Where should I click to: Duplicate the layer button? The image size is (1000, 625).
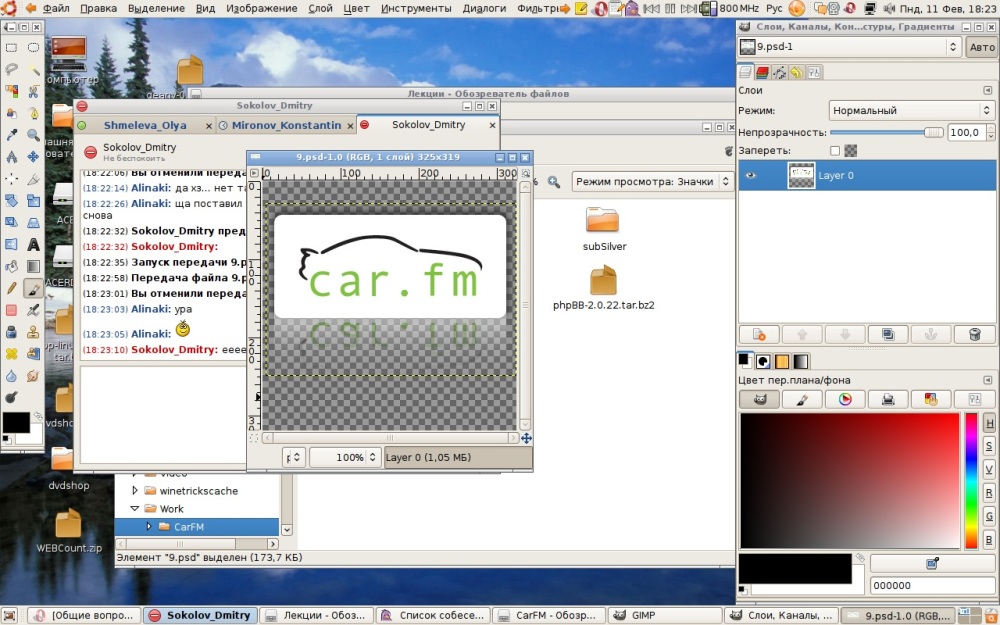pos(888,334)
